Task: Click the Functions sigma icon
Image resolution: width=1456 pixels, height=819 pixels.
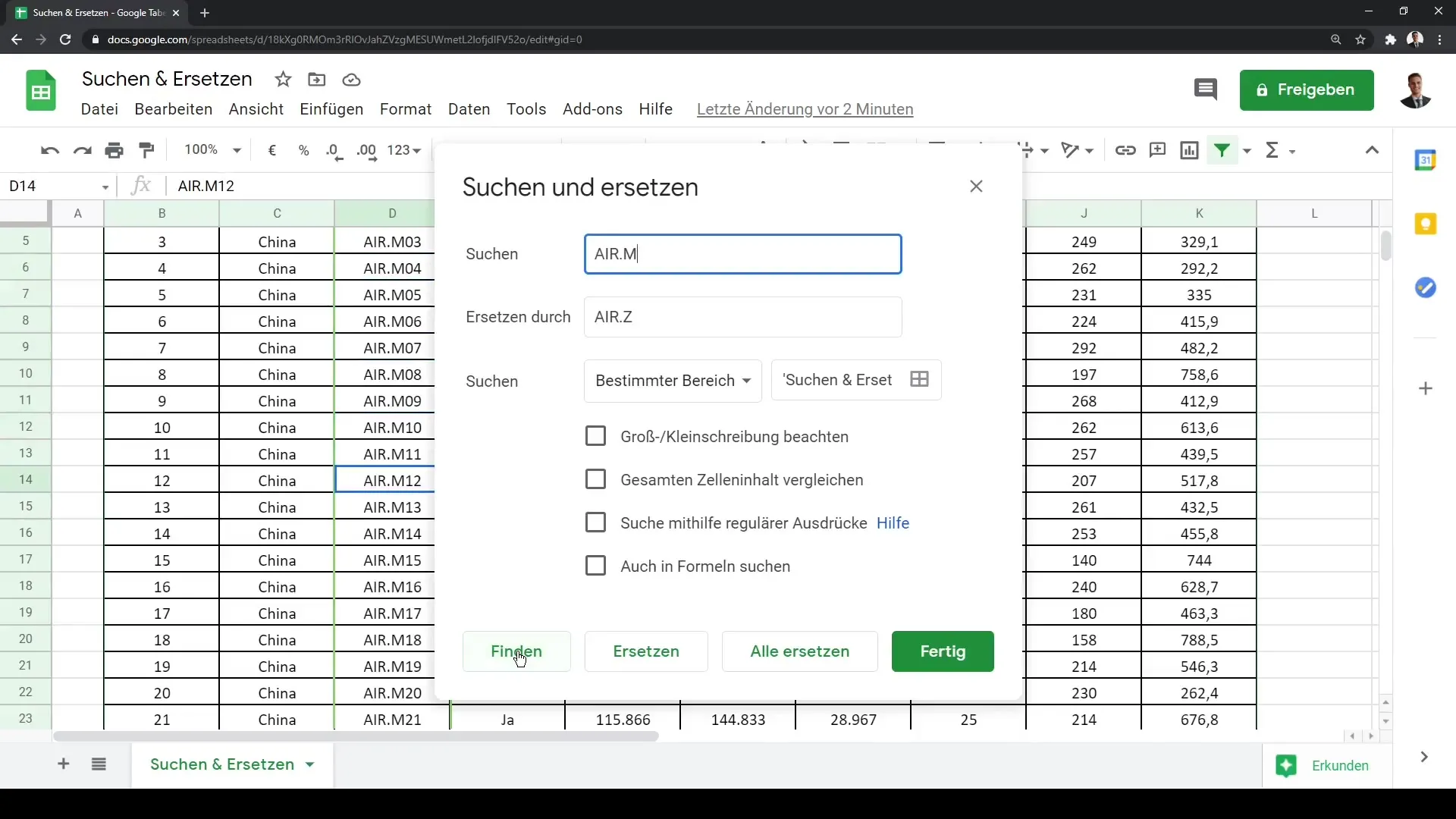Action: 1272,150
